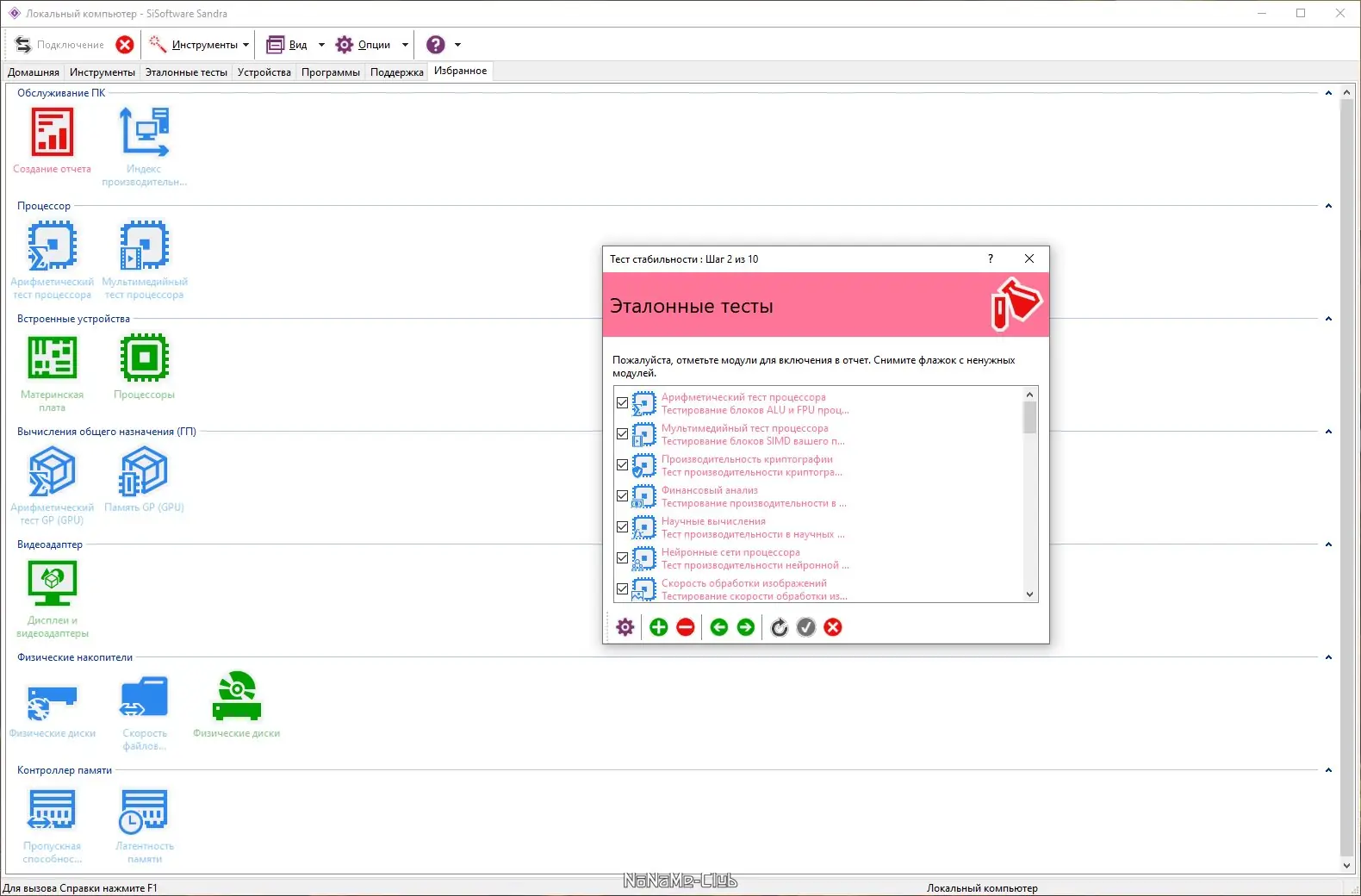Open the Процессоры device module
The image size is (1361, 896).
click(144, 366)
